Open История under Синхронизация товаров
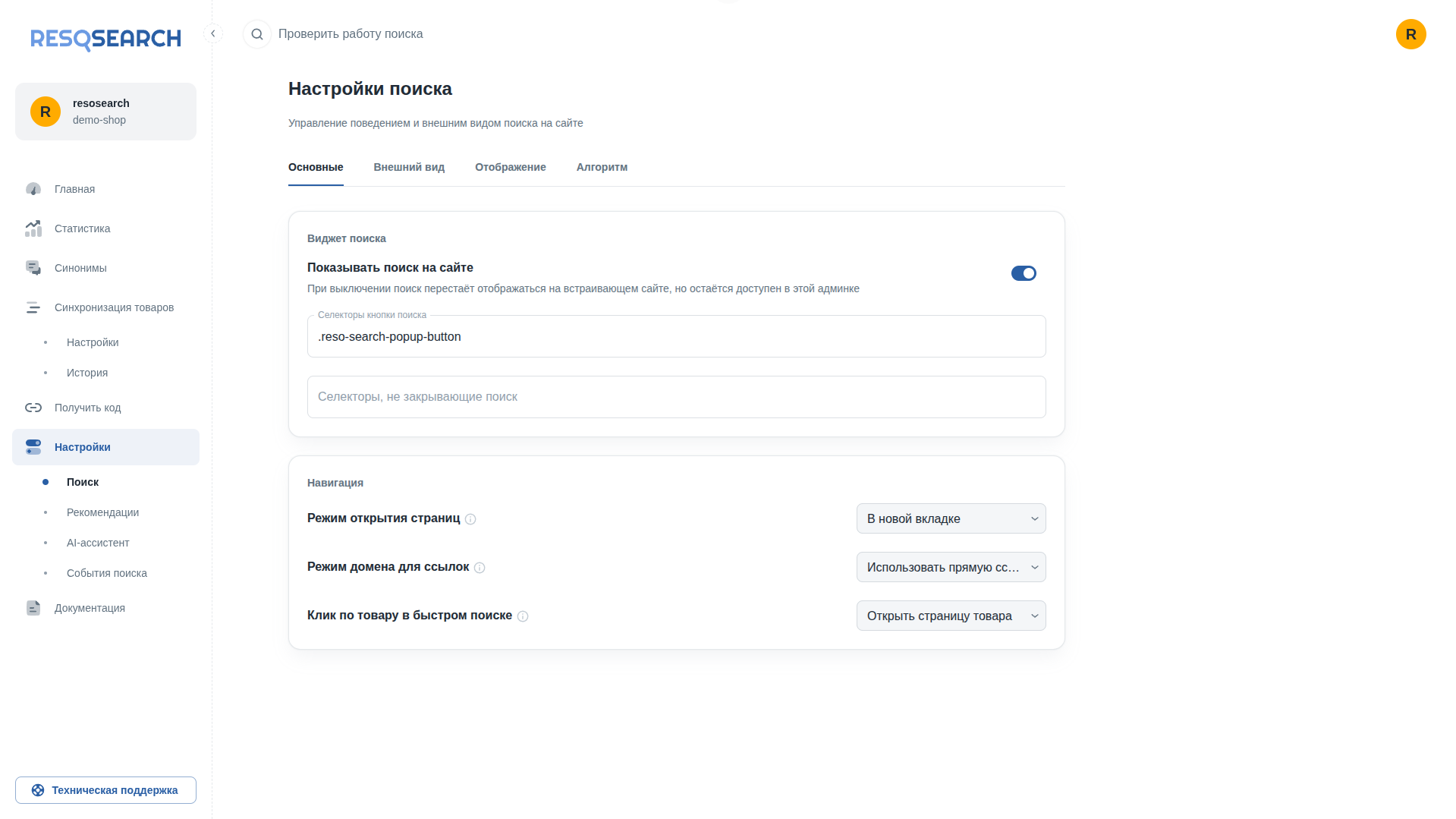This screenshot has width=1456, height=819. pyautogui.click(x=105, y=373)
